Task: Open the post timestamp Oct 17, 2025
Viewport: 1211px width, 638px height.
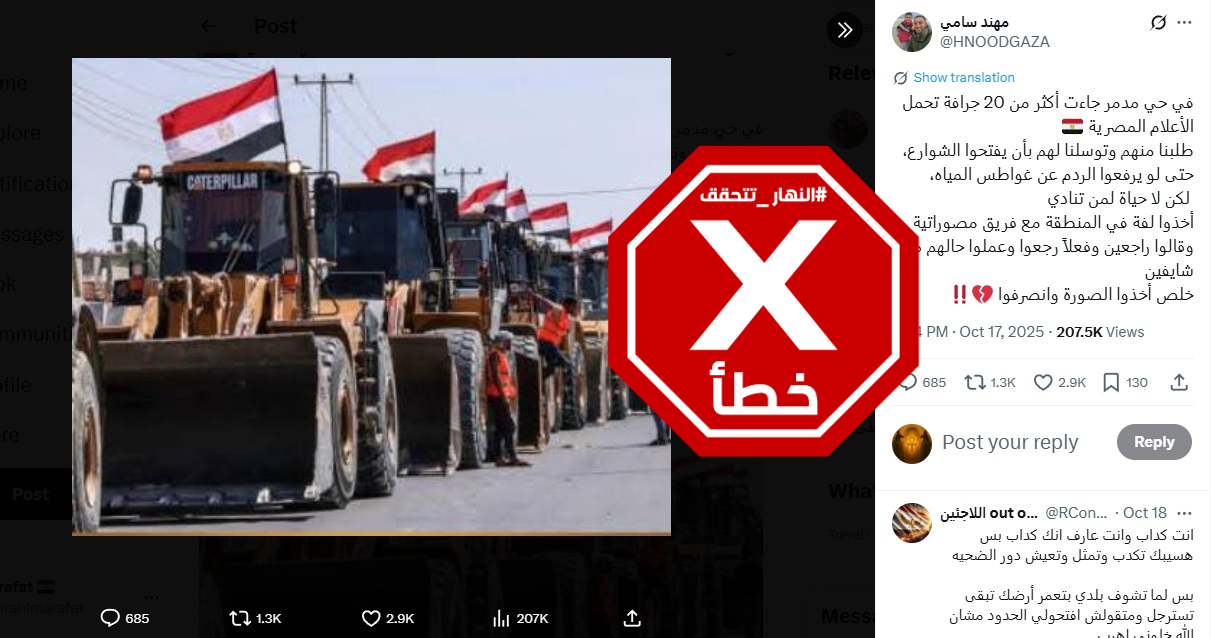Action: tap(1001, 332)
